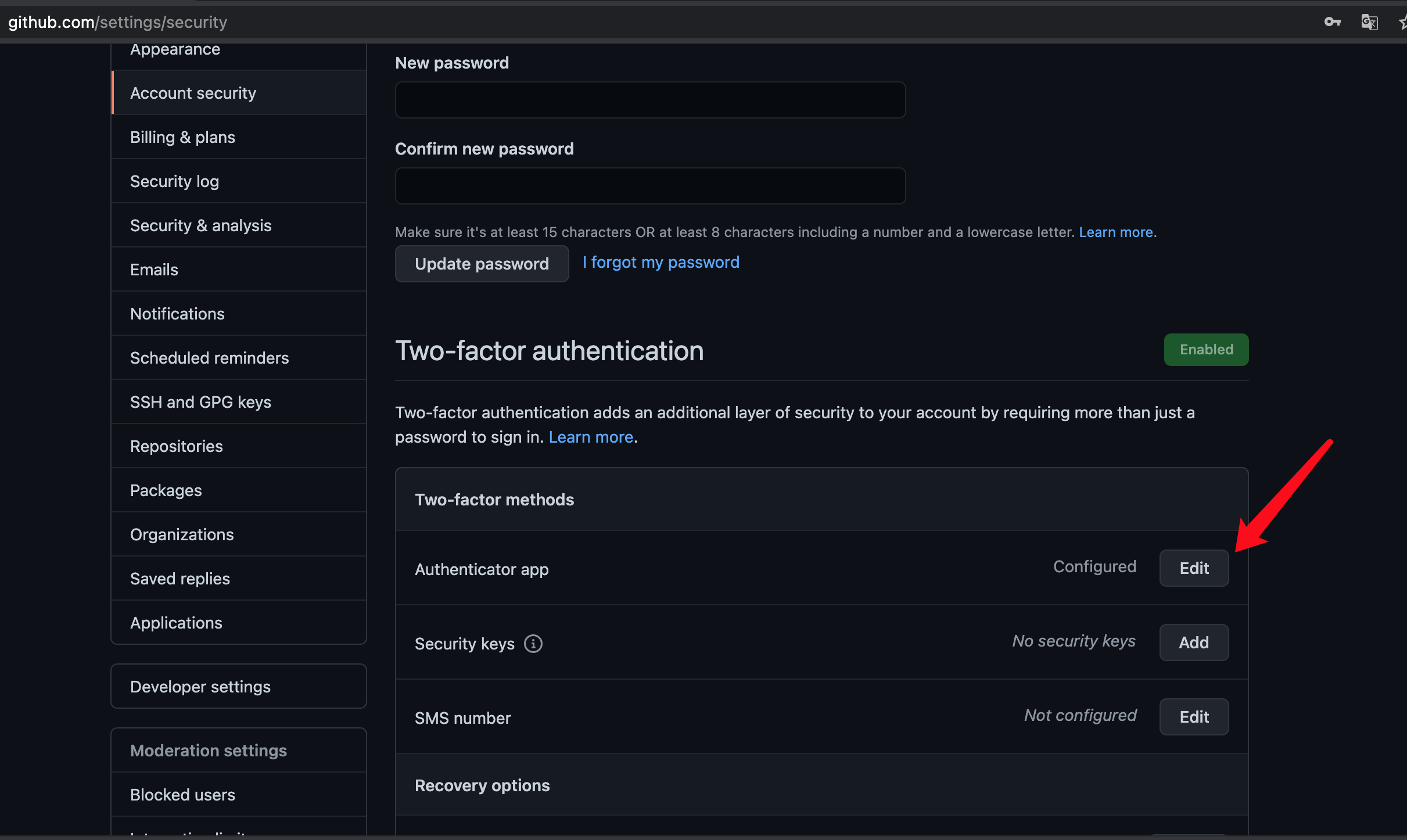Focus the Confirm new password field
The width and height of the screenshot is (1407, 840).
[x=650, y=186]
